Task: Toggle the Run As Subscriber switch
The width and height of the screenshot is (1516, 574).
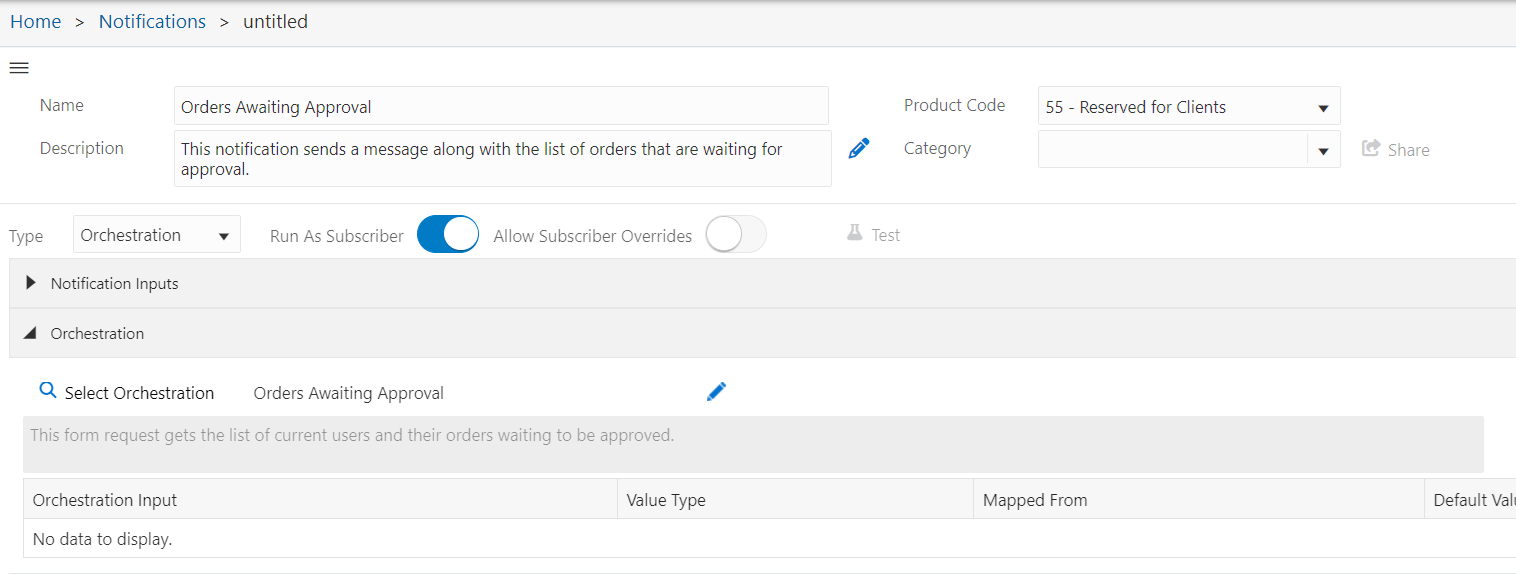Action: [448, 235]
